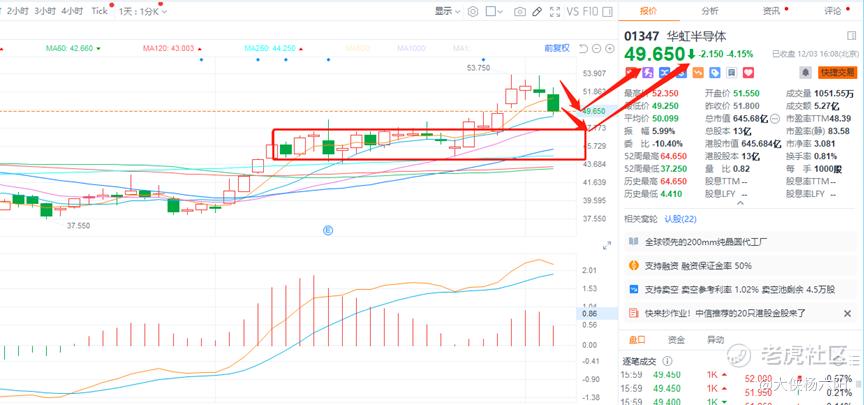This screenshot has width=864, height=405.
Task: Set price alert with bell icon
Action: tap(806, 72)
